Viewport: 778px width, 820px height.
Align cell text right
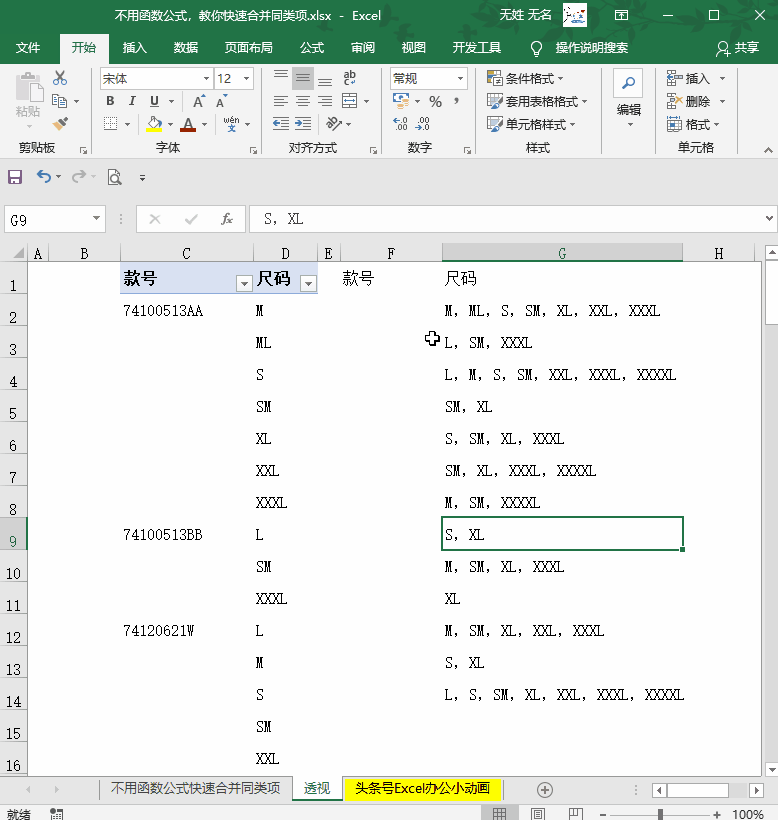[325, 101]
